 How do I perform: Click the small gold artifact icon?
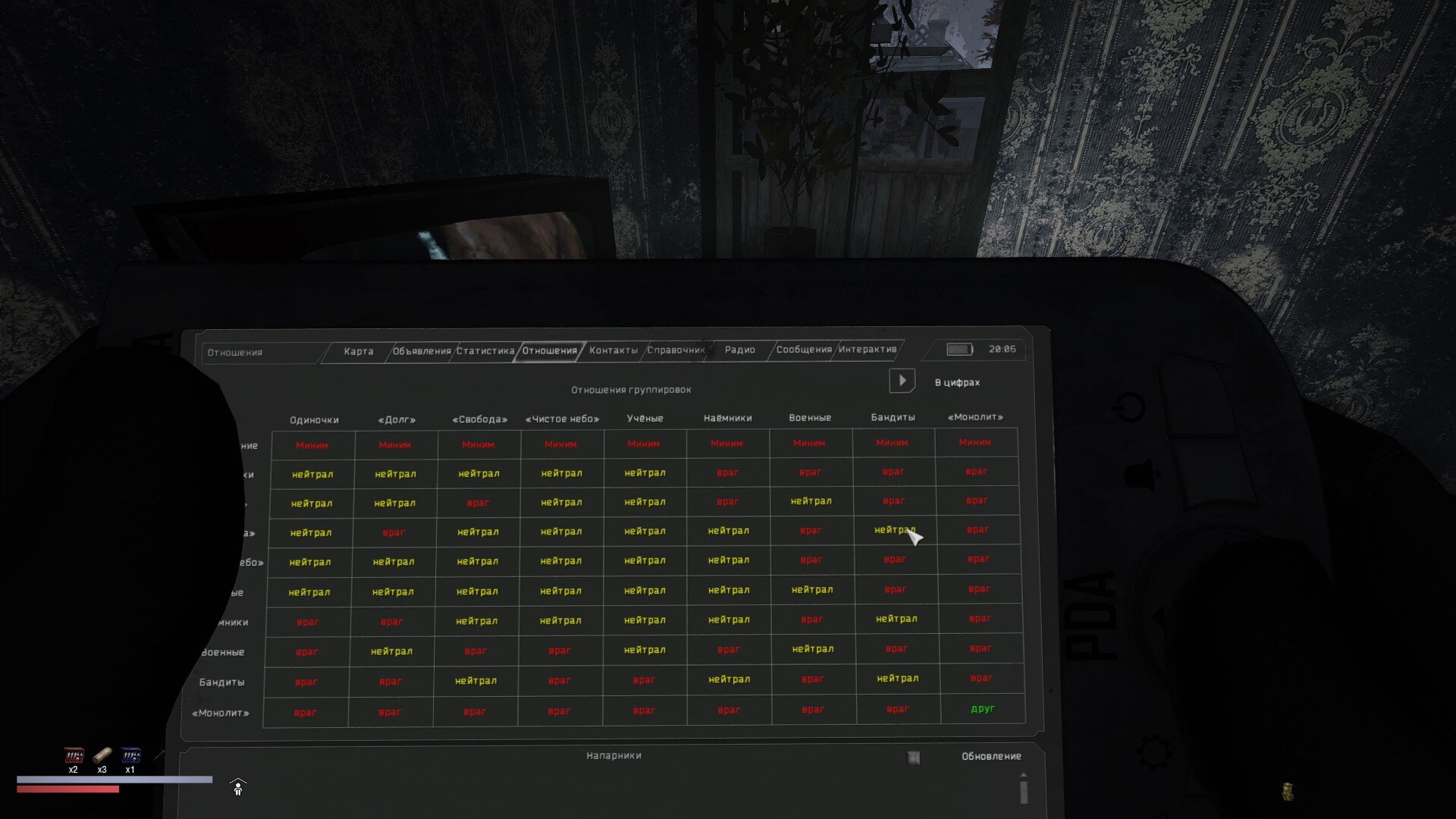click(1287, 792)
